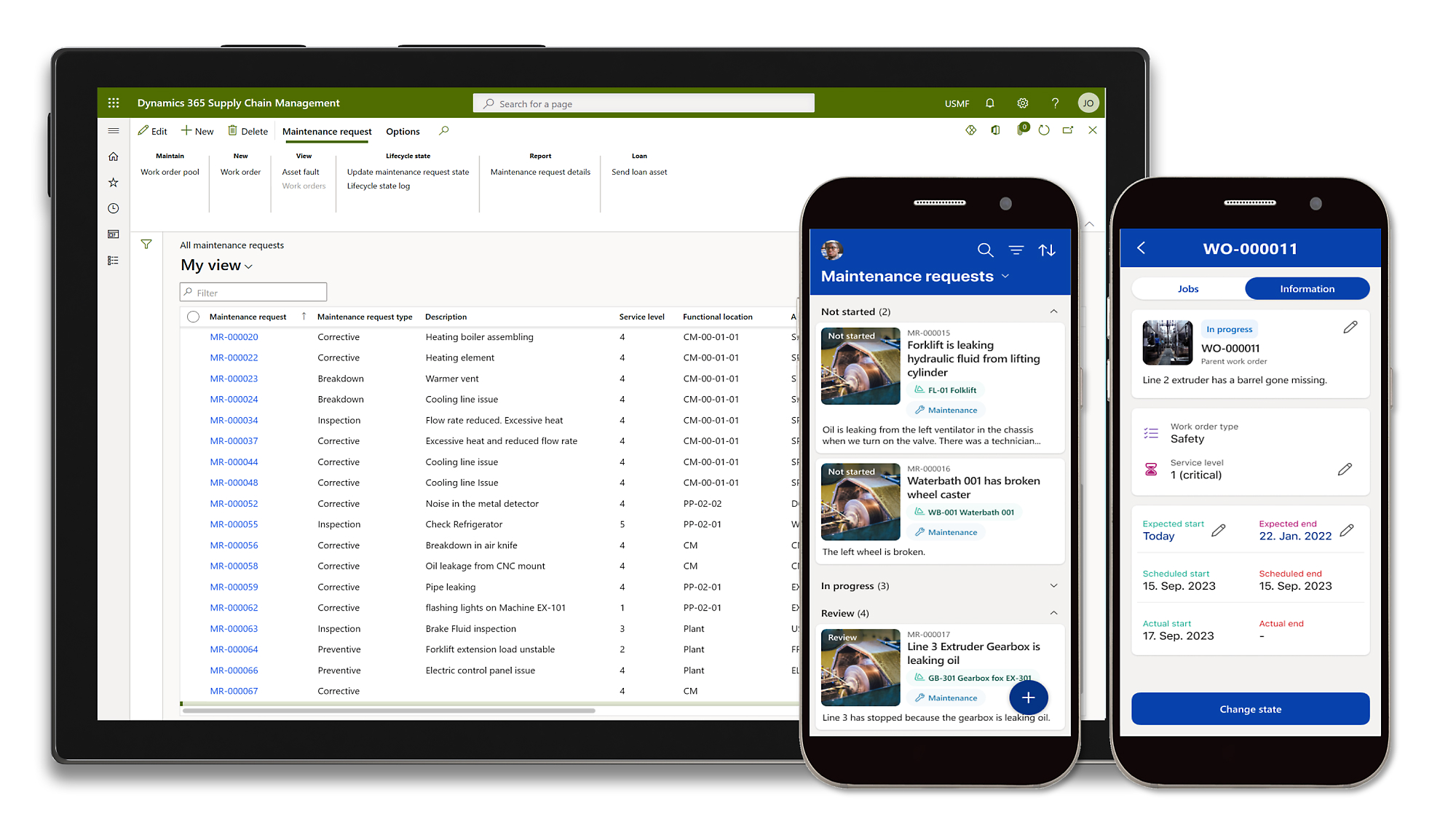The image size is (1456, 819).
Task: Click the sort/swap icon on mobile header
Action: [1046, 249]
